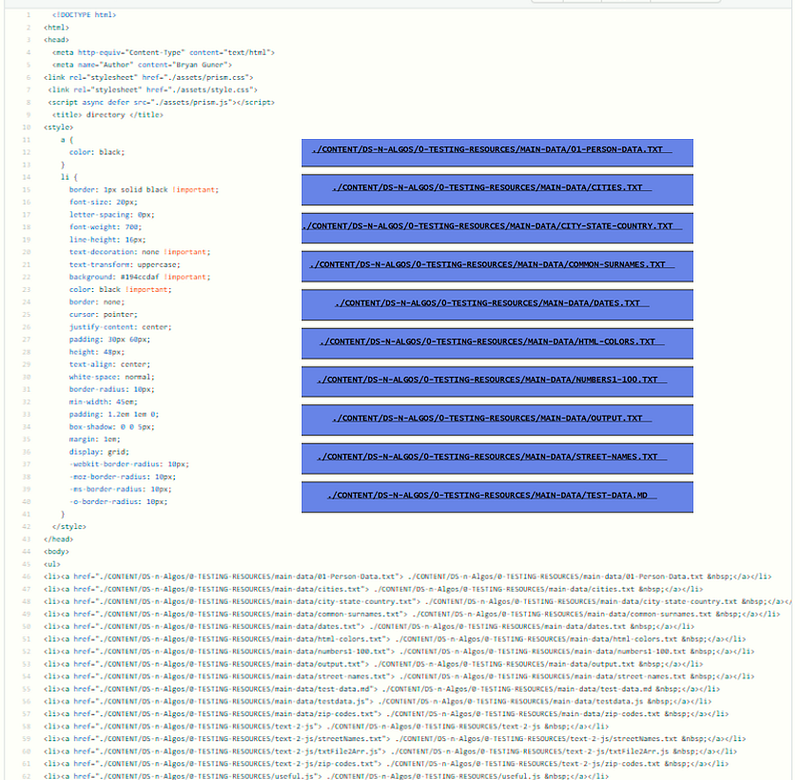Screen dimensions: 800x780
Task: Click the "justify-content: center" line
Action: pos(120,327)
